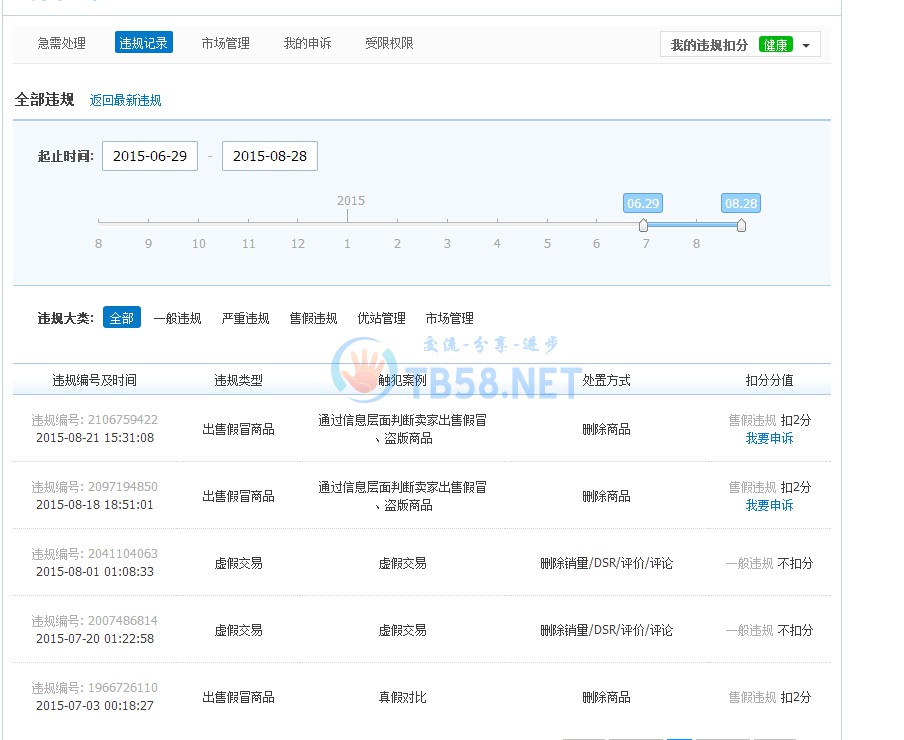
Task: Filter by 一般违规 category
Action: [x=177, y=318]
